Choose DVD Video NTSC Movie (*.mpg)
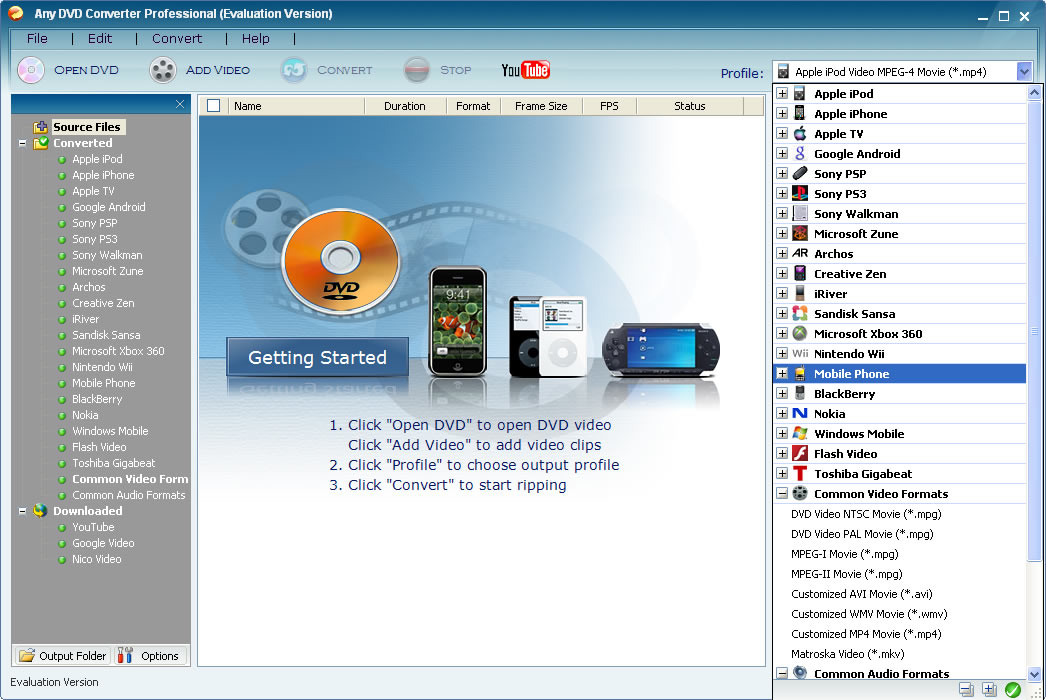1046x700 pixels. tap(866, 514)
